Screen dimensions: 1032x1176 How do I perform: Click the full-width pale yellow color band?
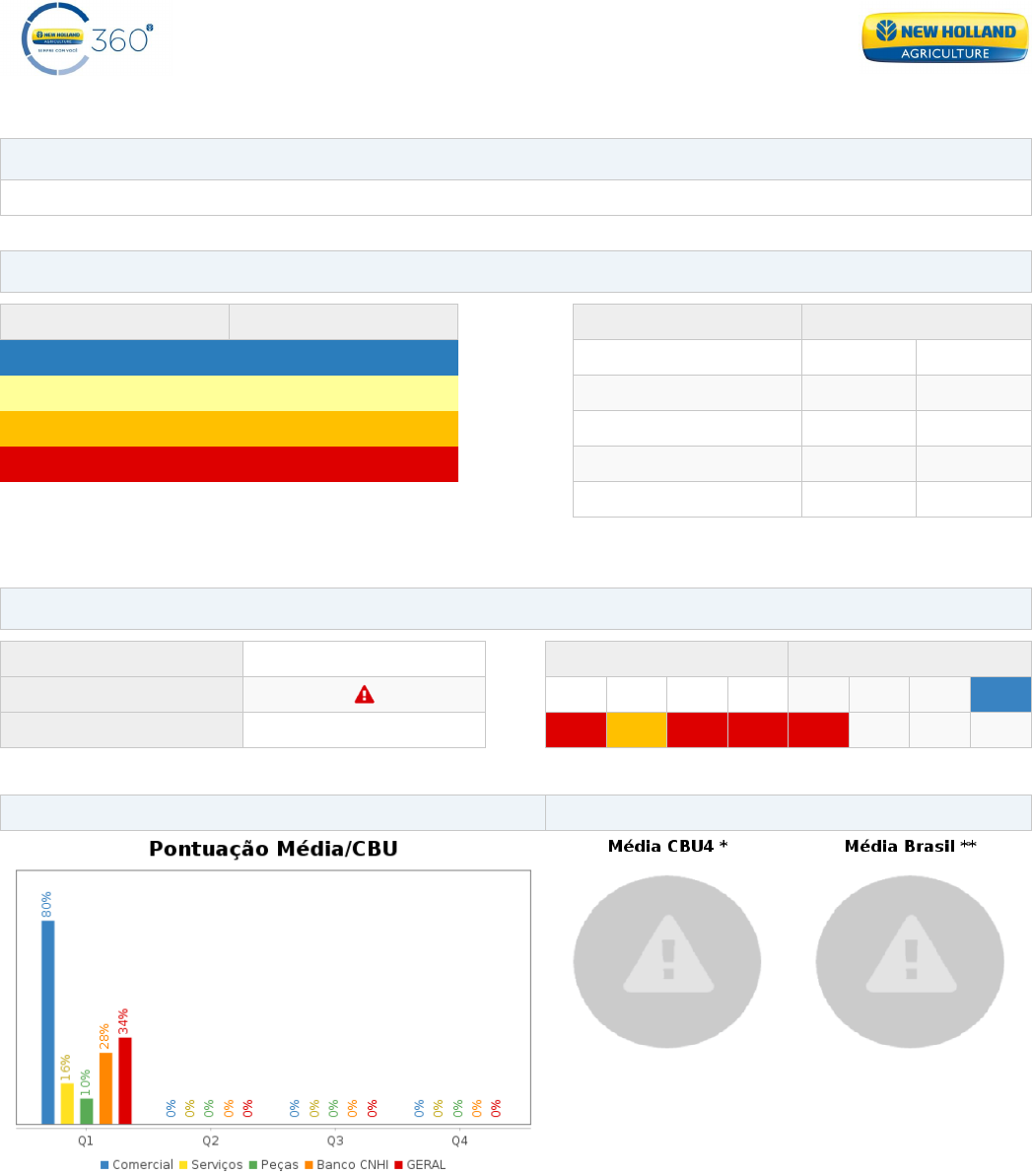[x=229, y=393]
